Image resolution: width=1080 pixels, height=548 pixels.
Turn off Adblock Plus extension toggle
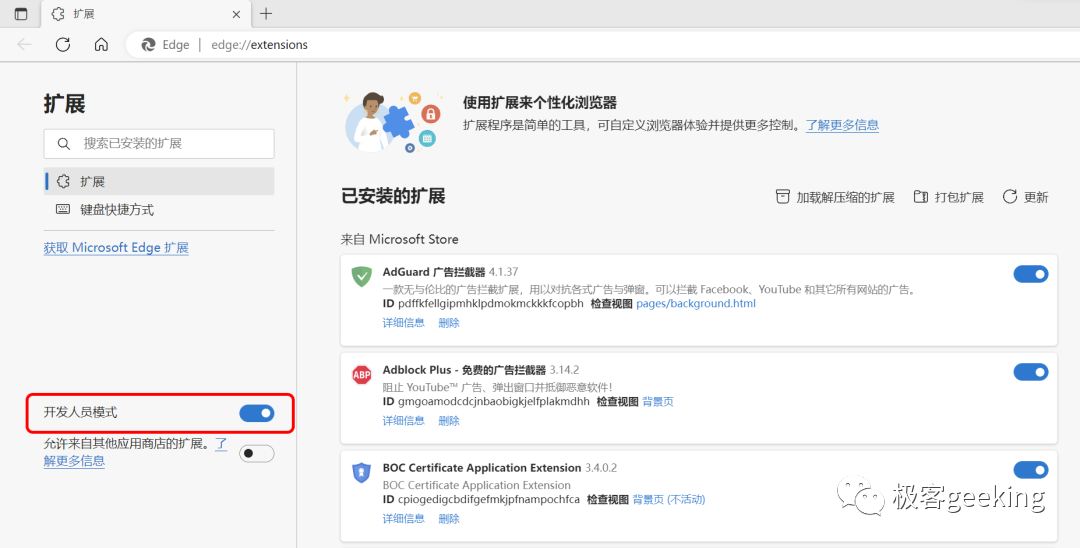pyautogui.click(x=1030, y=372)
